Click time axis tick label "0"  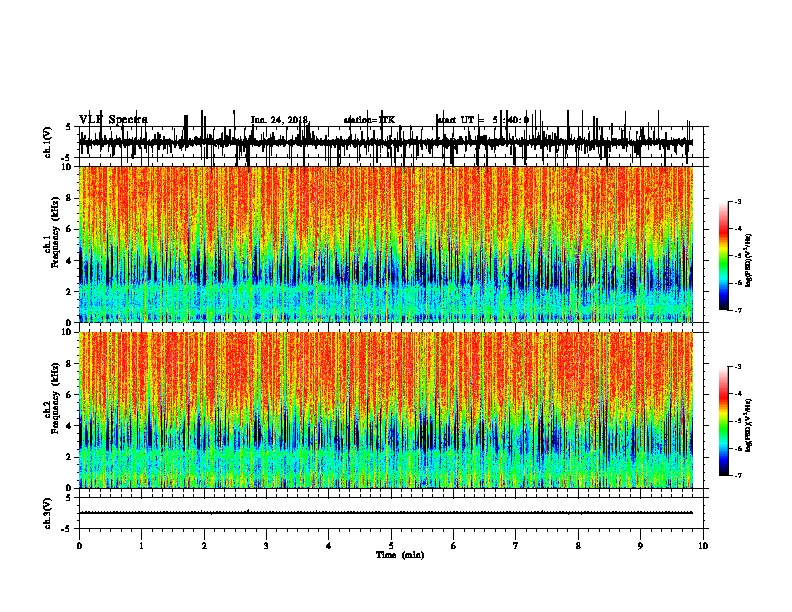pyautogui.click(x=79, y=546)
